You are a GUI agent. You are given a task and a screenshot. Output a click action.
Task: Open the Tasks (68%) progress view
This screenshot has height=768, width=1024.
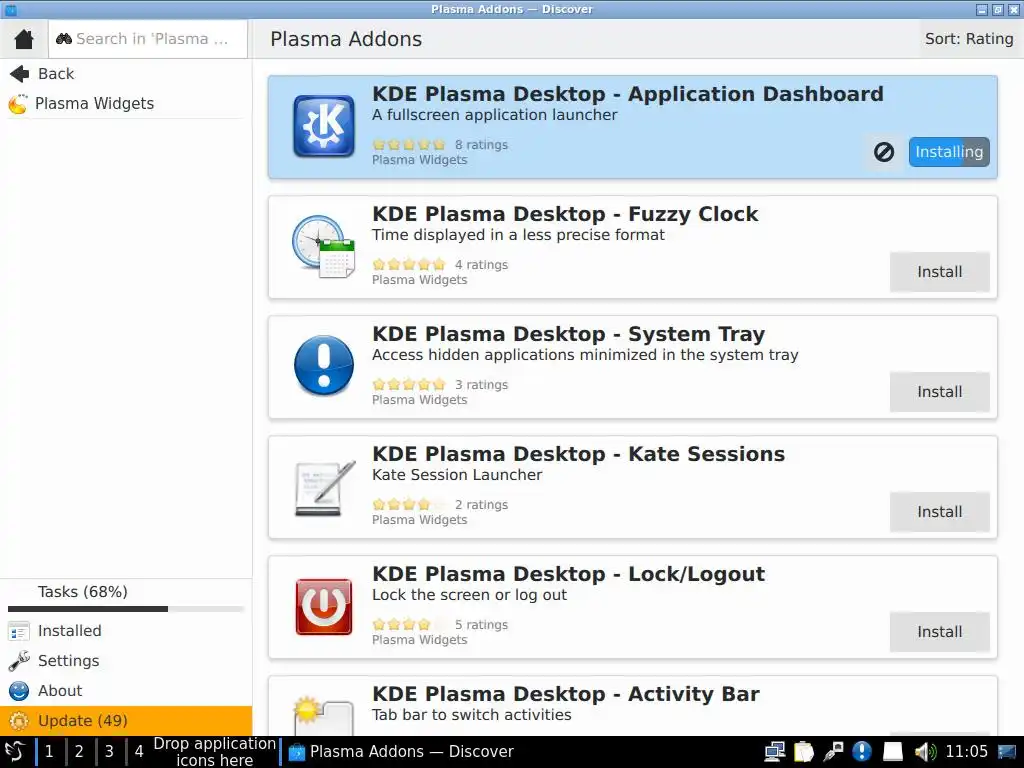point(82,592)
